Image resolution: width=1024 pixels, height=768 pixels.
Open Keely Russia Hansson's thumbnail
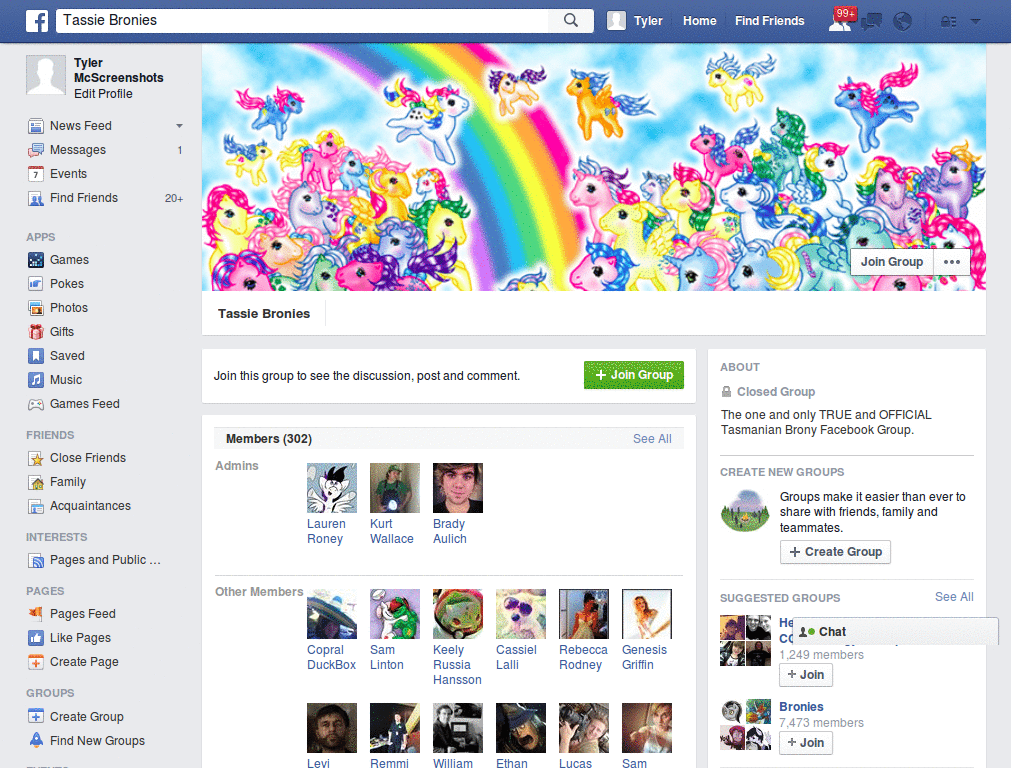[x=458, y=614]
